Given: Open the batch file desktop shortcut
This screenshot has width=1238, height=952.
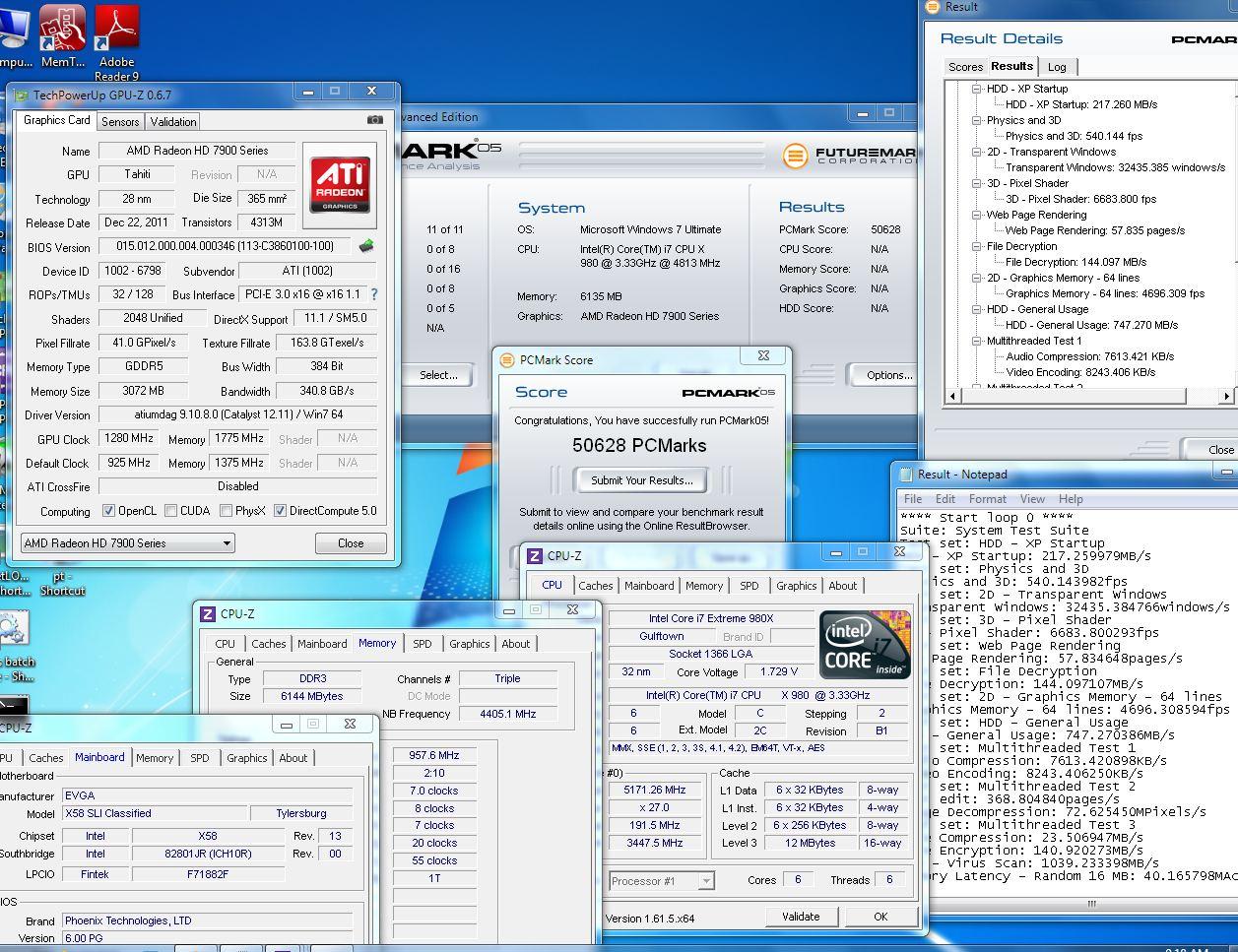Looking at the screenshot, I should coord(14,646).
